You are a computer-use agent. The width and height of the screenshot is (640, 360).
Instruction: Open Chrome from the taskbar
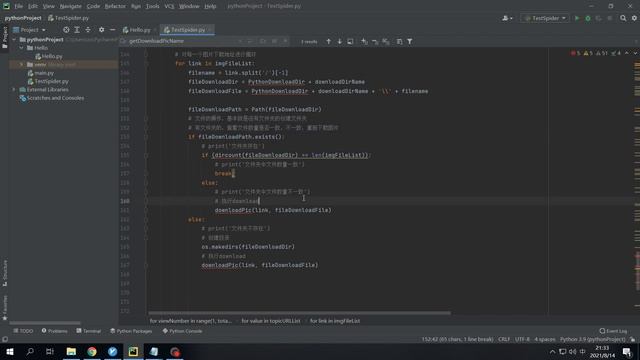pos(92,351)
